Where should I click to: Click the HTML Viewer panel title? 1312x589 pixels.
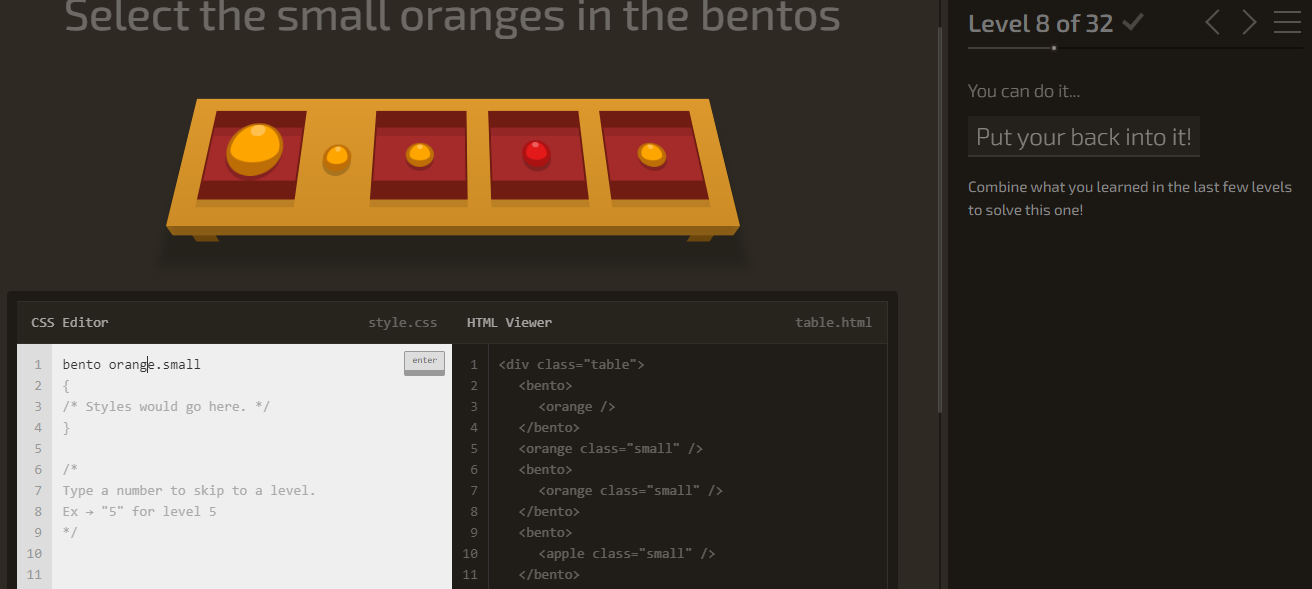tap(509, 322)
